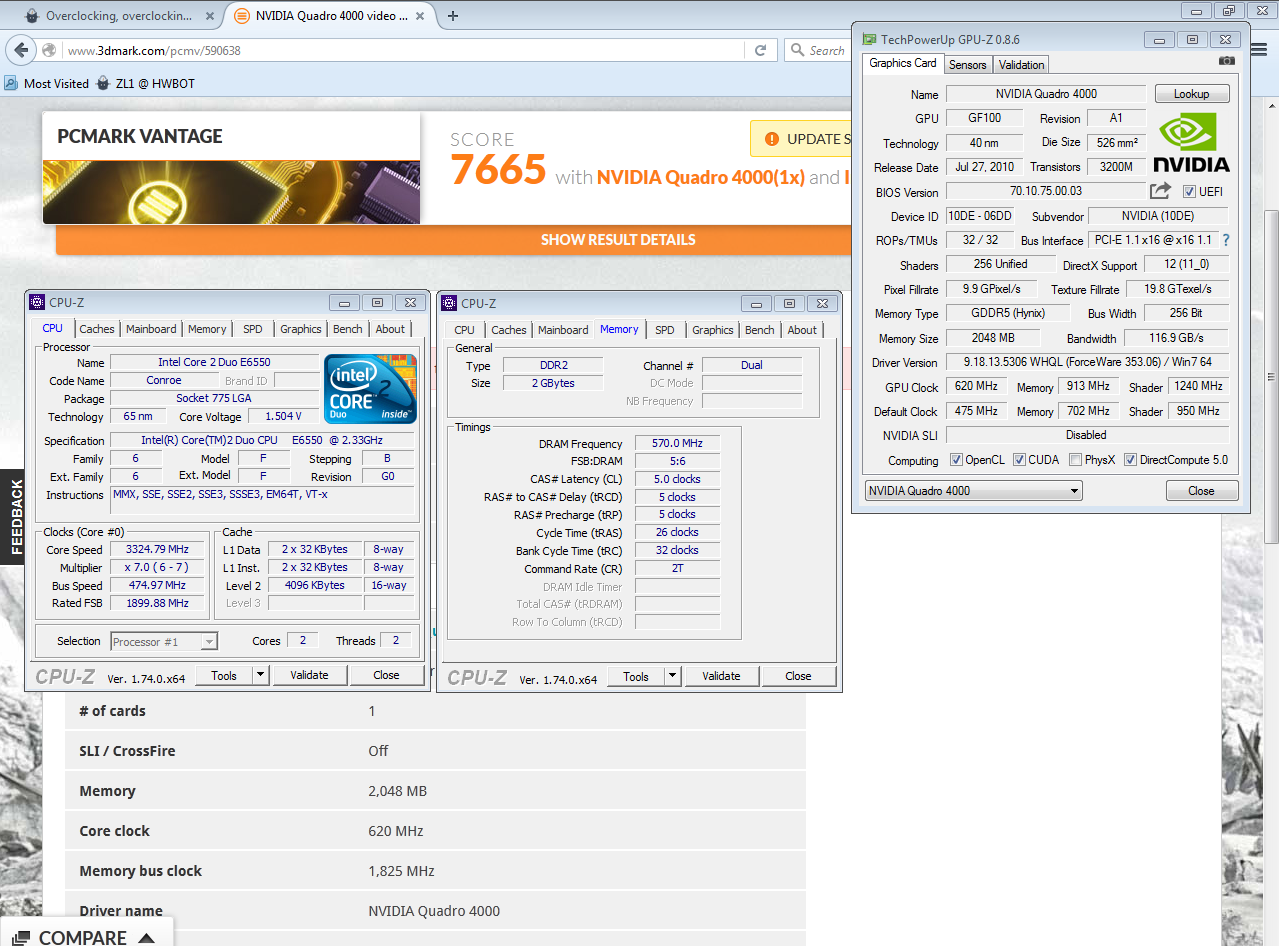Open Tools dropdown arrow in left CPU-Z

pyautogui.click(x=260, y=675)
